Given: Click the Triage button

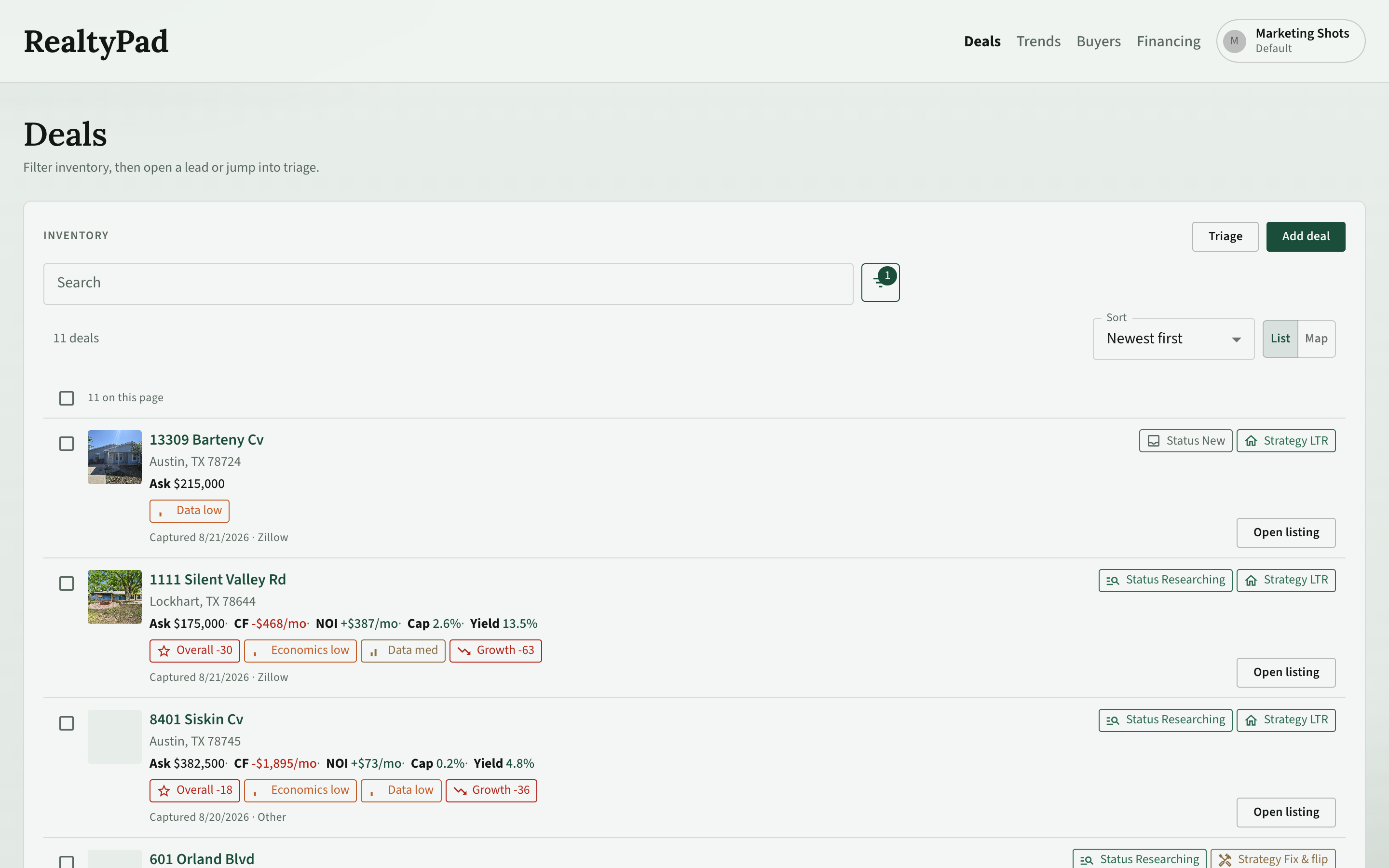Looking at the screenshot, I should (1225, 236).
